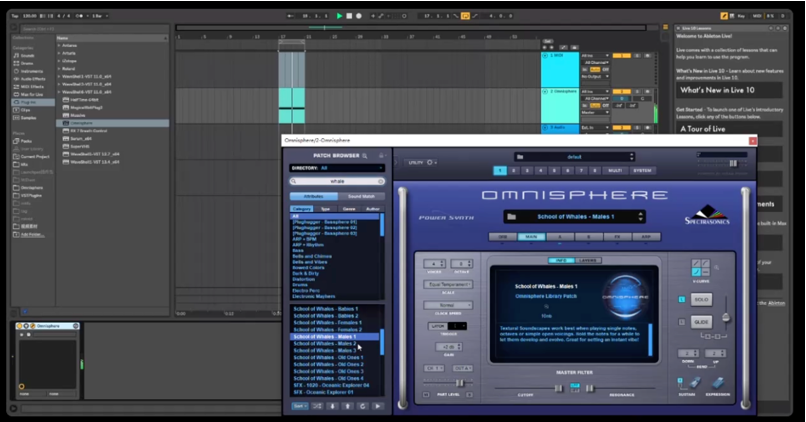Open the Sort menu in the Patch Browser footer
The height and width of the screenshot is (422, 806).
(300, 406)
